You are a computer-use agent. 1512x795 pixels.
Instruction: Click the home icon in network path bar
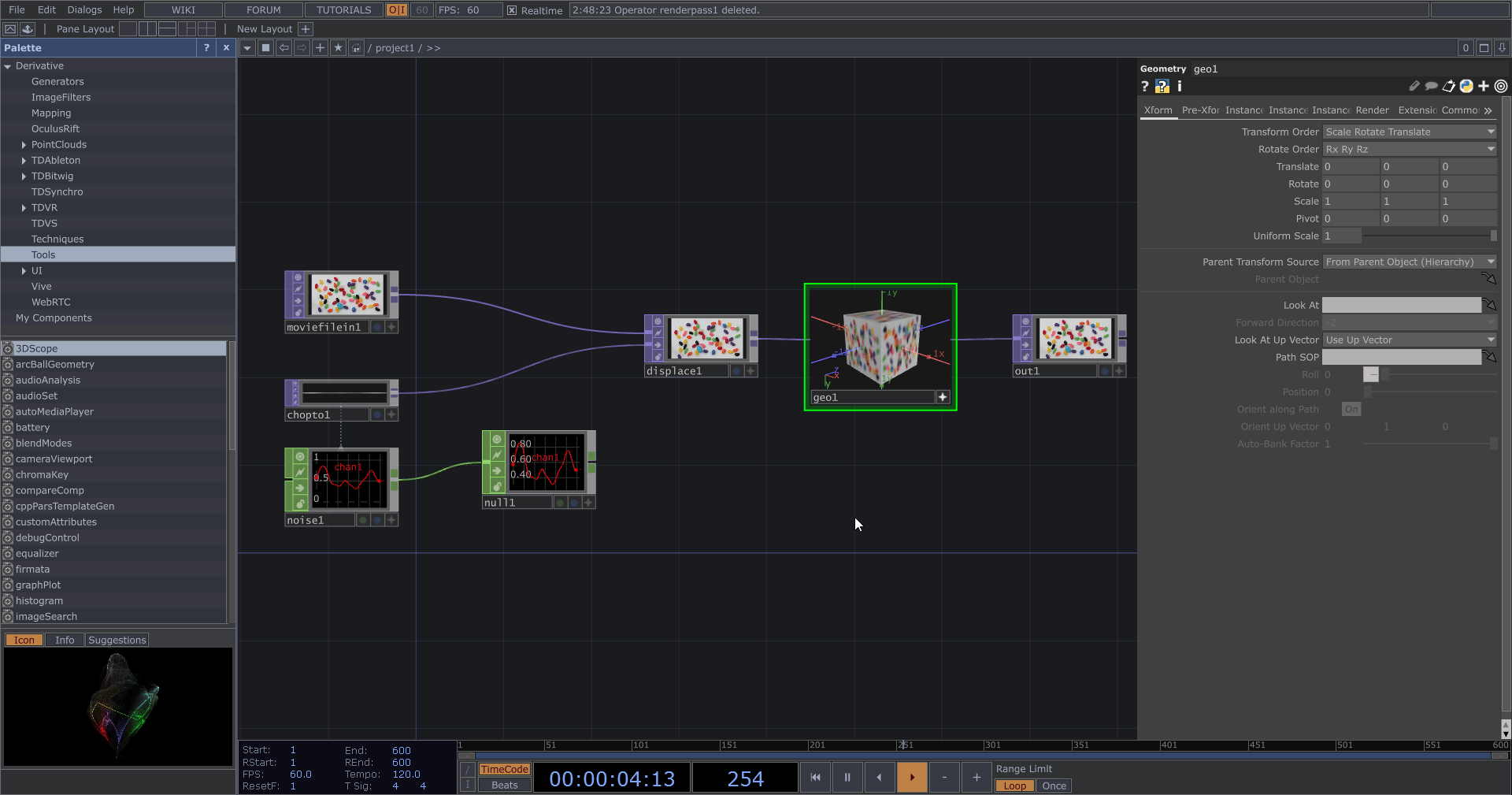[x=356, y=48]
